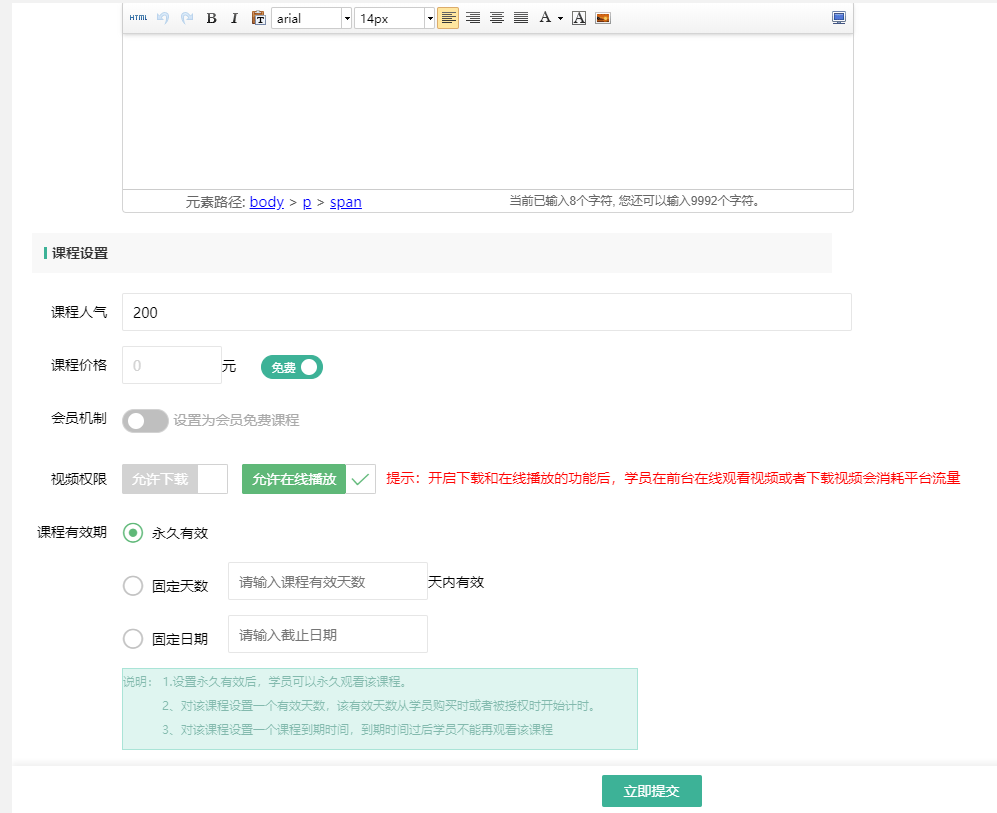This screenshot has width=997, height=813.
Task: Click the redo icon in editor toolbar
Action: point(187,18)
